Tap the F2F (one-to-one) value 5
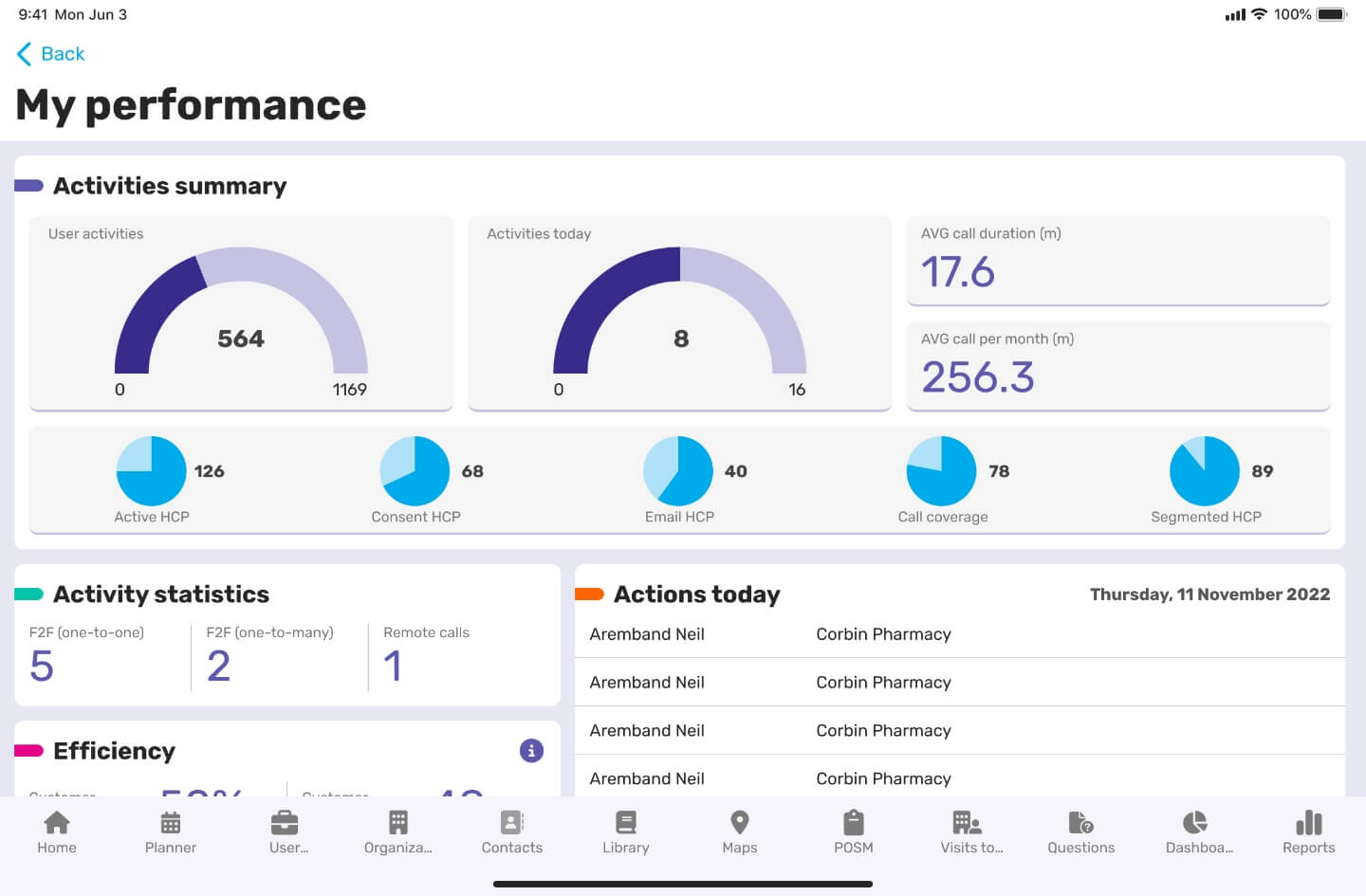 tap(42, 666)
